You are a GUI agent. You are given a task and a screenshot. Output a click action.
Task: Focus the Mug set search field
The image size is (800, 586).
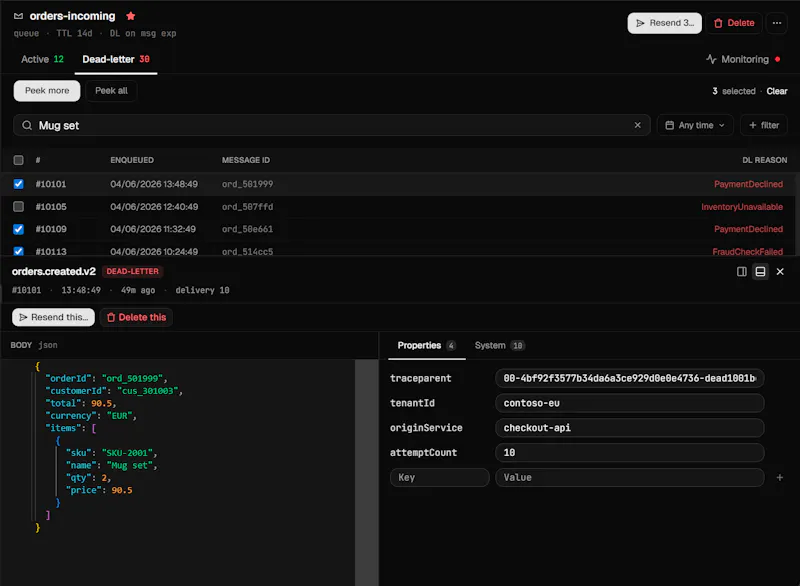click(x=332, y=125)
